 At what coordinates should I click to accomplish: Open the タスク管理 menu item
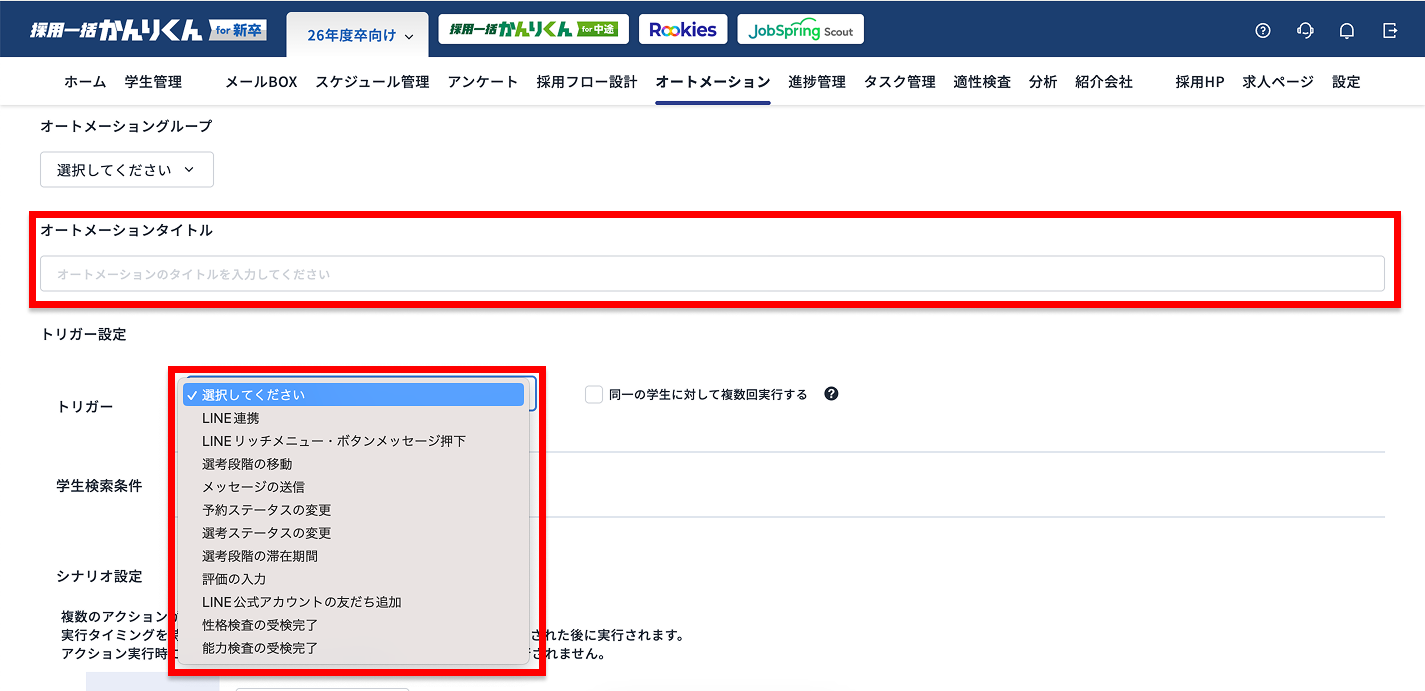(x=898, y=81)
